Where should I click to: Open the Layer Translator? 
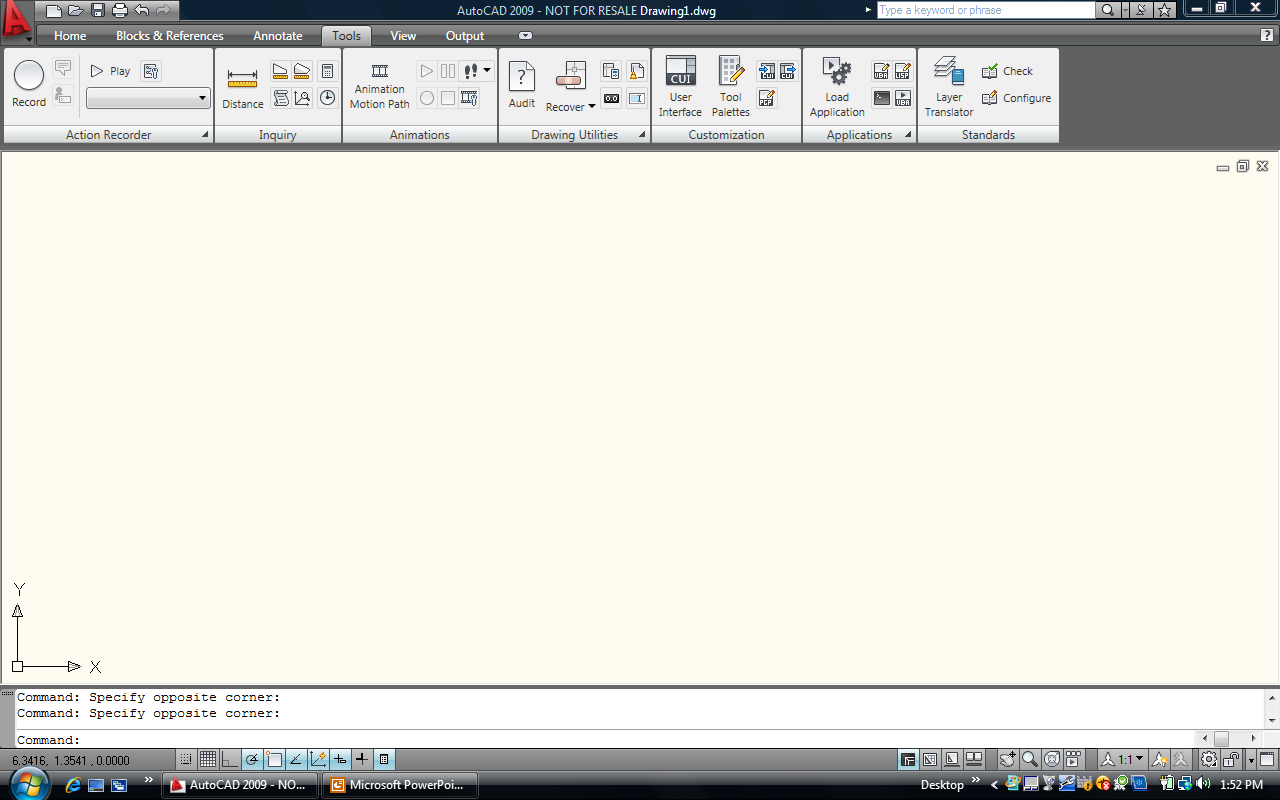949,86
